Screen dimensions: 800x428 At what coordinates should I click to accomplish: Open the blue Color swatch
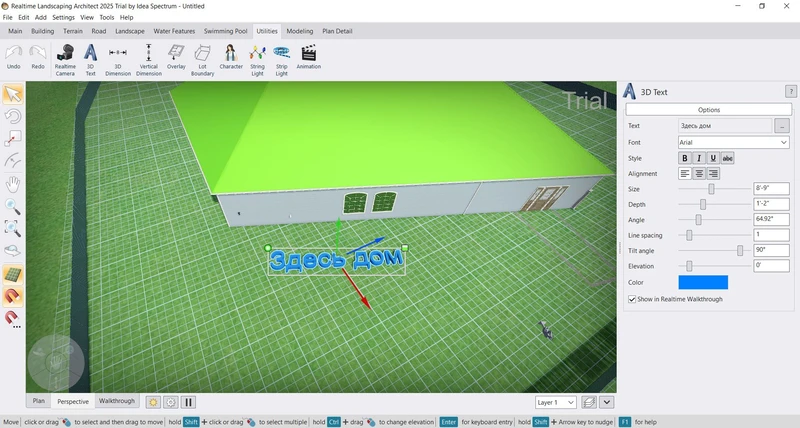[x=703, y=283]
